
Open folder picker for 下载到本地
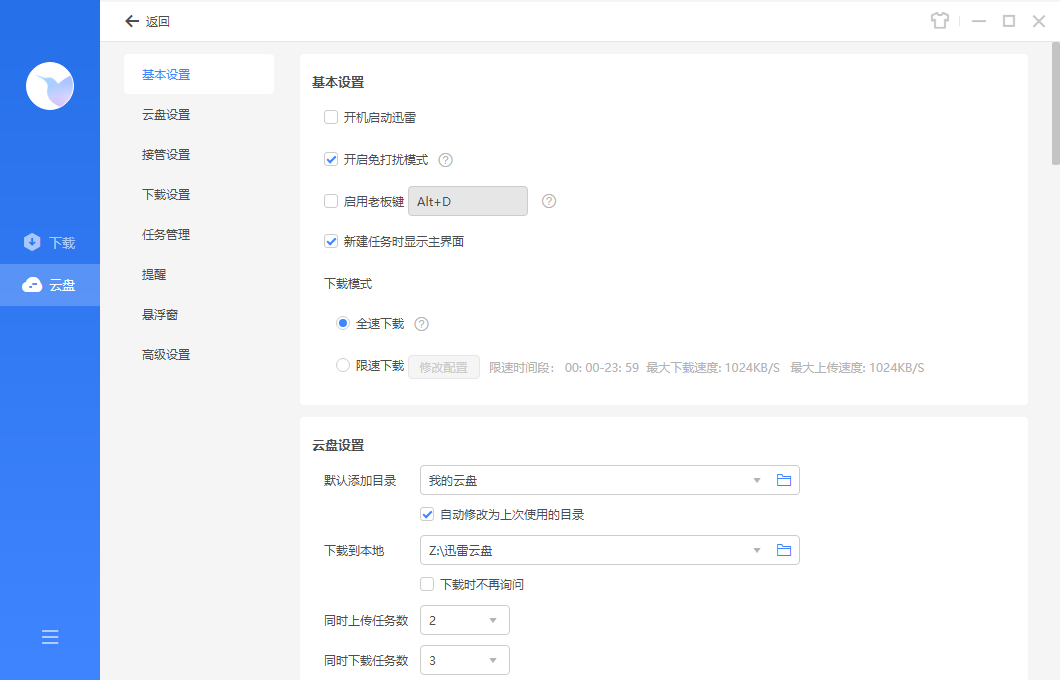784,550
